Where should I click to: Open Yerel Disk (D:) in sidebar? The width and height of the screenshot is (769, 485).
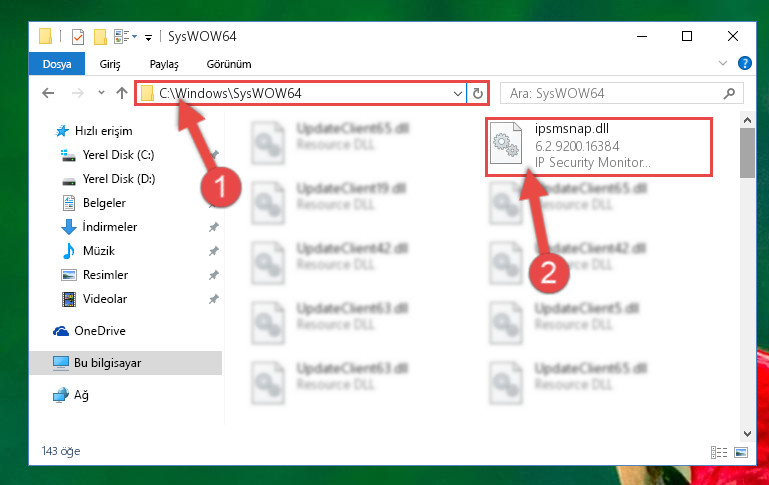(x=119, y=179)
